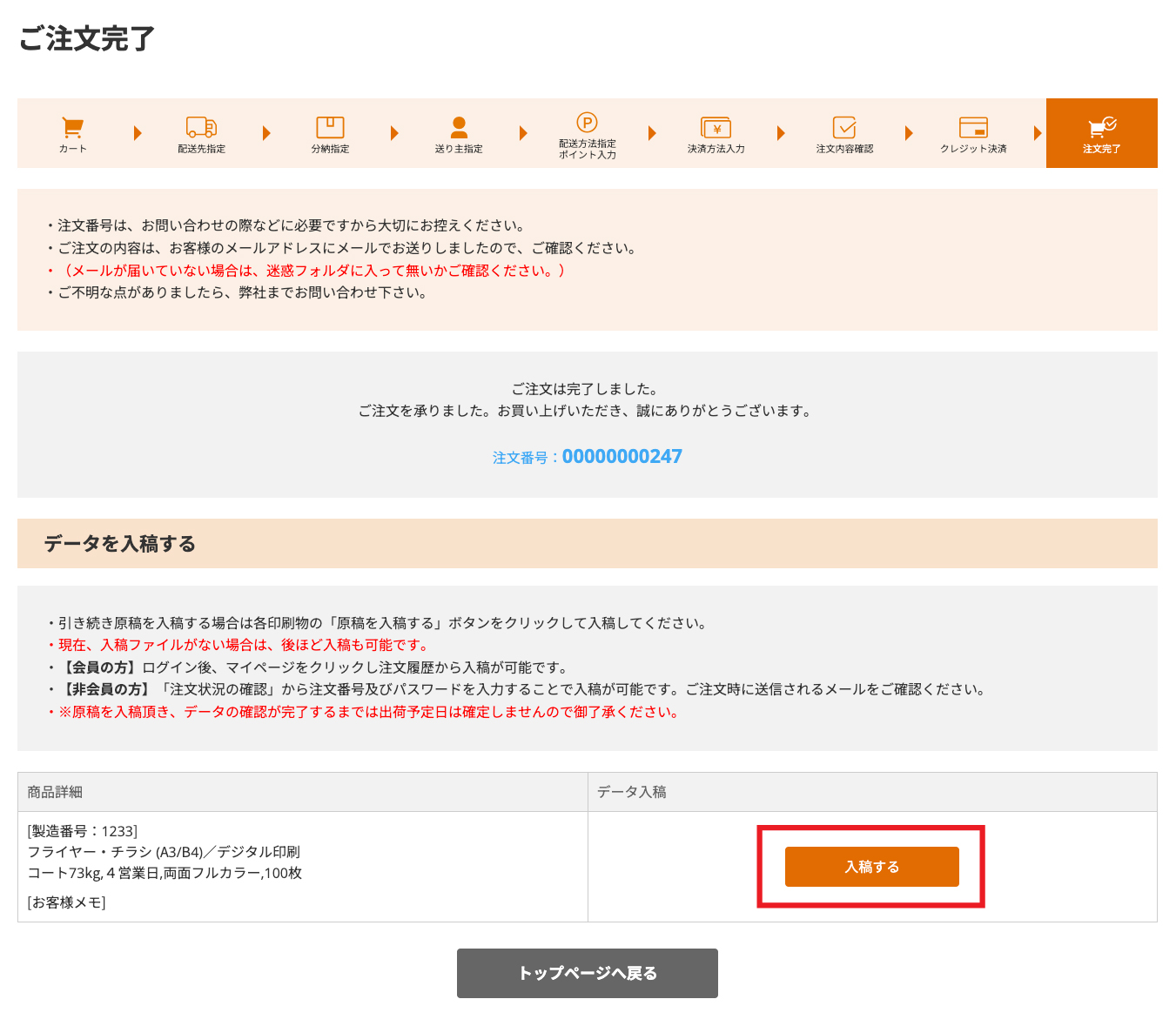Viewport: 1176px width, 1026px height.
Task: Click the 【非会員の方】 instruction line
Action: click(517, 689)
